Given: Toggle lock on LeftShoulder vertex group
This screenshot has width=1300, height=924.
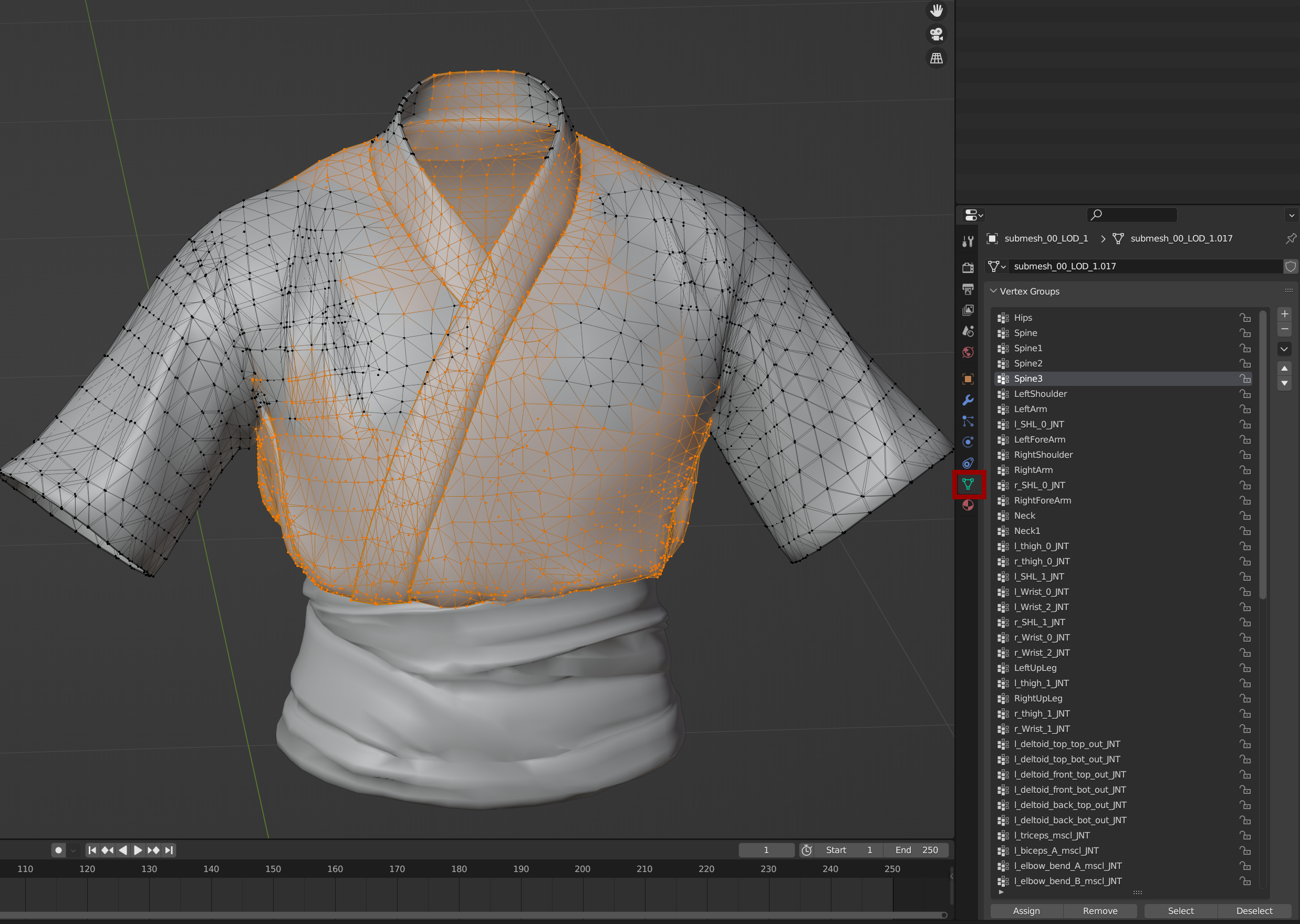Looking at the screenshot, I should pos(1245,394).
